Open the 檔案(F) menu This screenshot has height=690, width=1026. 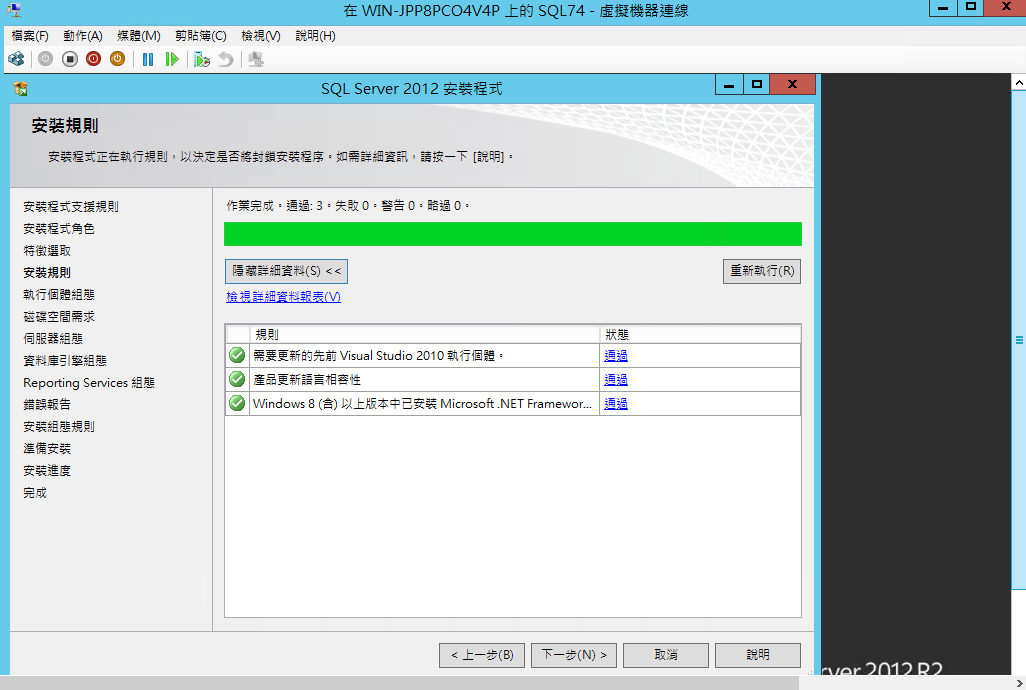coord(29,36)
